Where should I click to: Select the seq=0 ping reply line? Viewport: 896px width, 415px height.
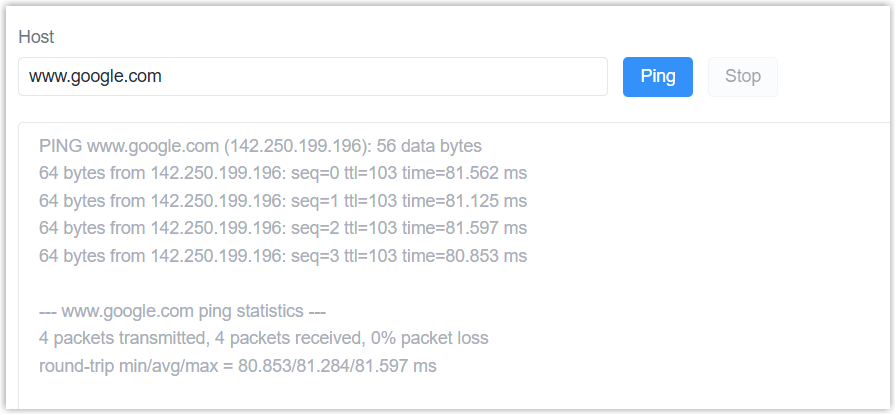(282, 173)
